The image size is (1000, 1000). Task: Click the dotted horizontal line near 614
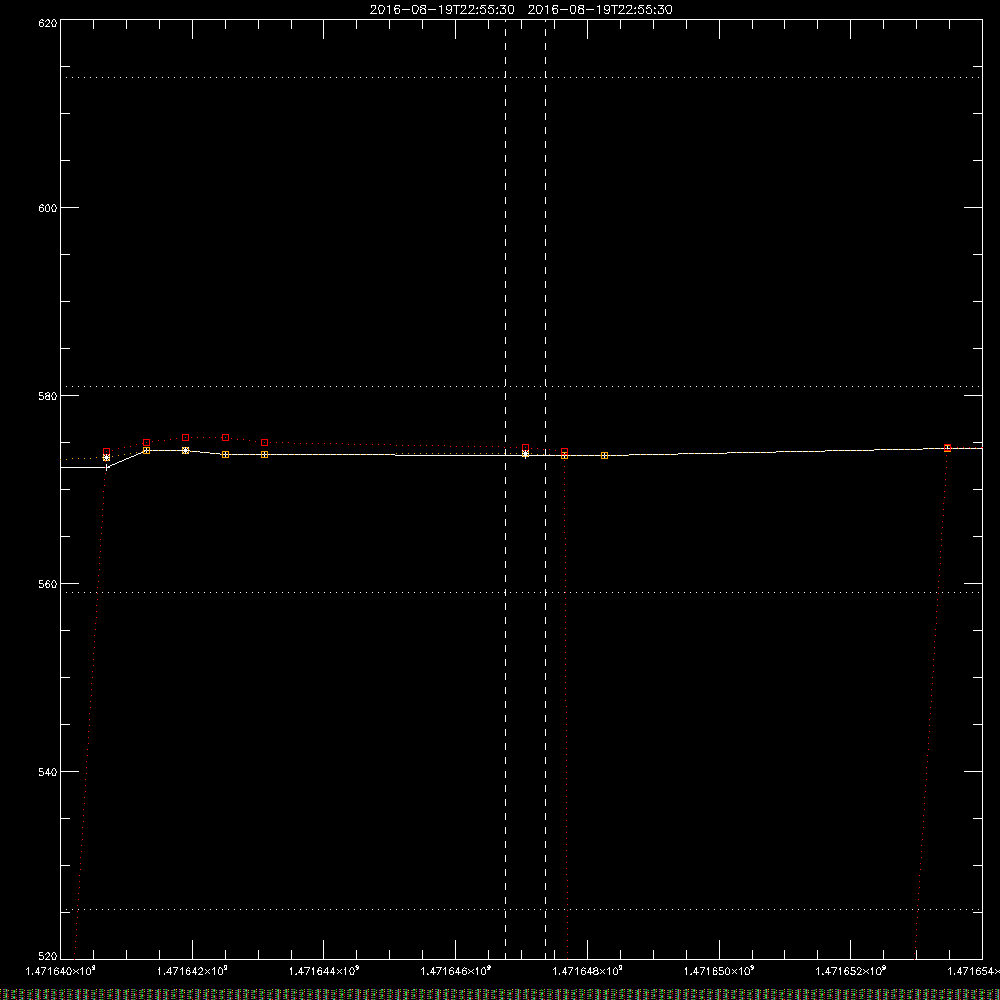click(x=521, y=78)
